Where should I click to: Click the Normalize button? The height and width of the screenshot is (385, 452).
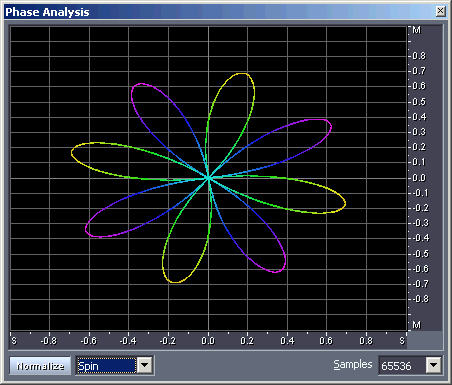coord(40,366)
